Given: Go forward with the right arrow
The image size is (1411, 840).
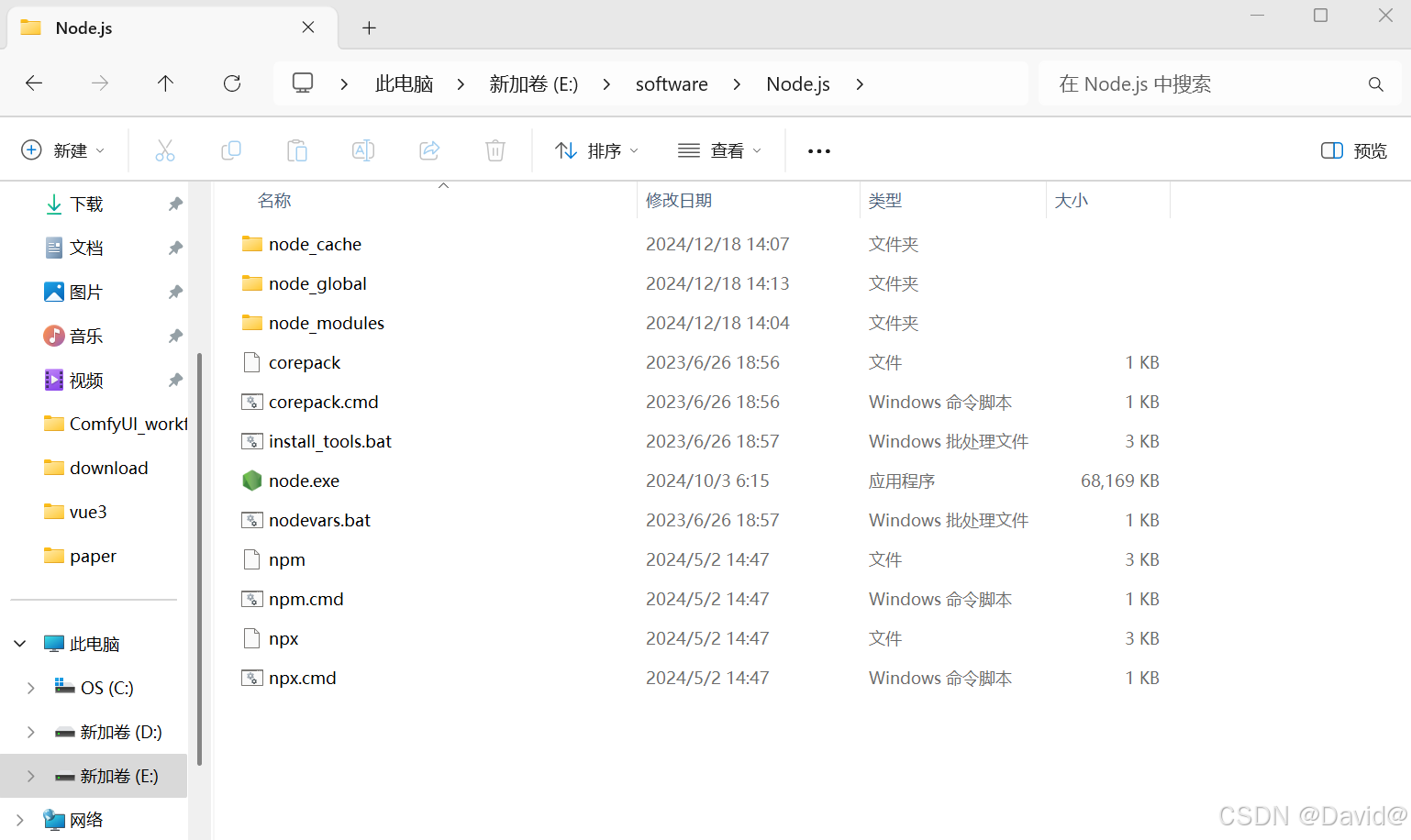Looking at the screenshot, I should [100, 83].
